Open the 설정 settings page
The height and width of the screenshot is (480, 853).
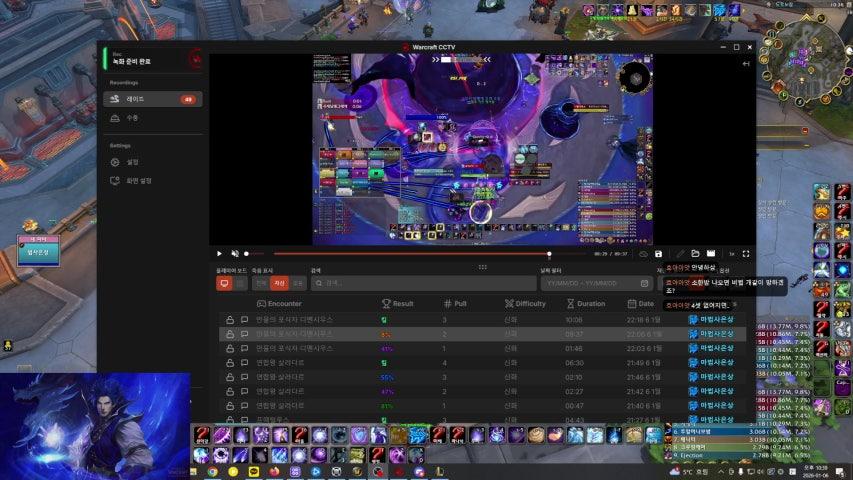tap(132, 162)
